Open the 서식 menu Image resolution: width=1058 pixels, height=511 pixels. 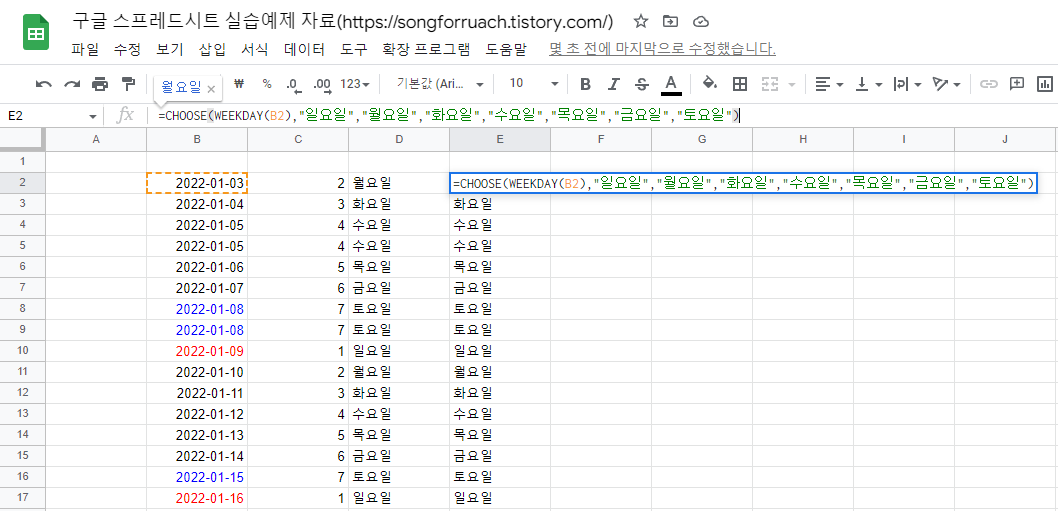[254, 49]
